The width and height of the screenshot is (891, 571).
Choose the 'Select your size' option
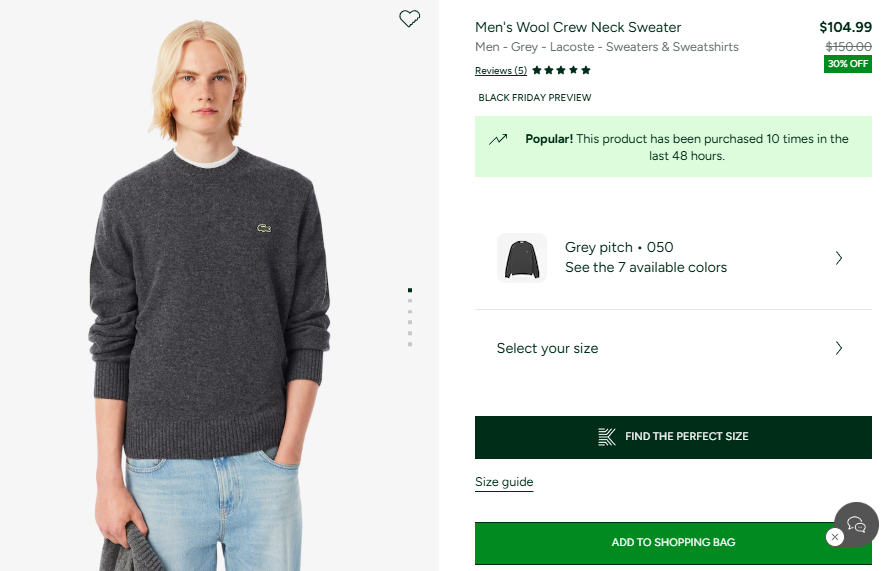point(547,348)
